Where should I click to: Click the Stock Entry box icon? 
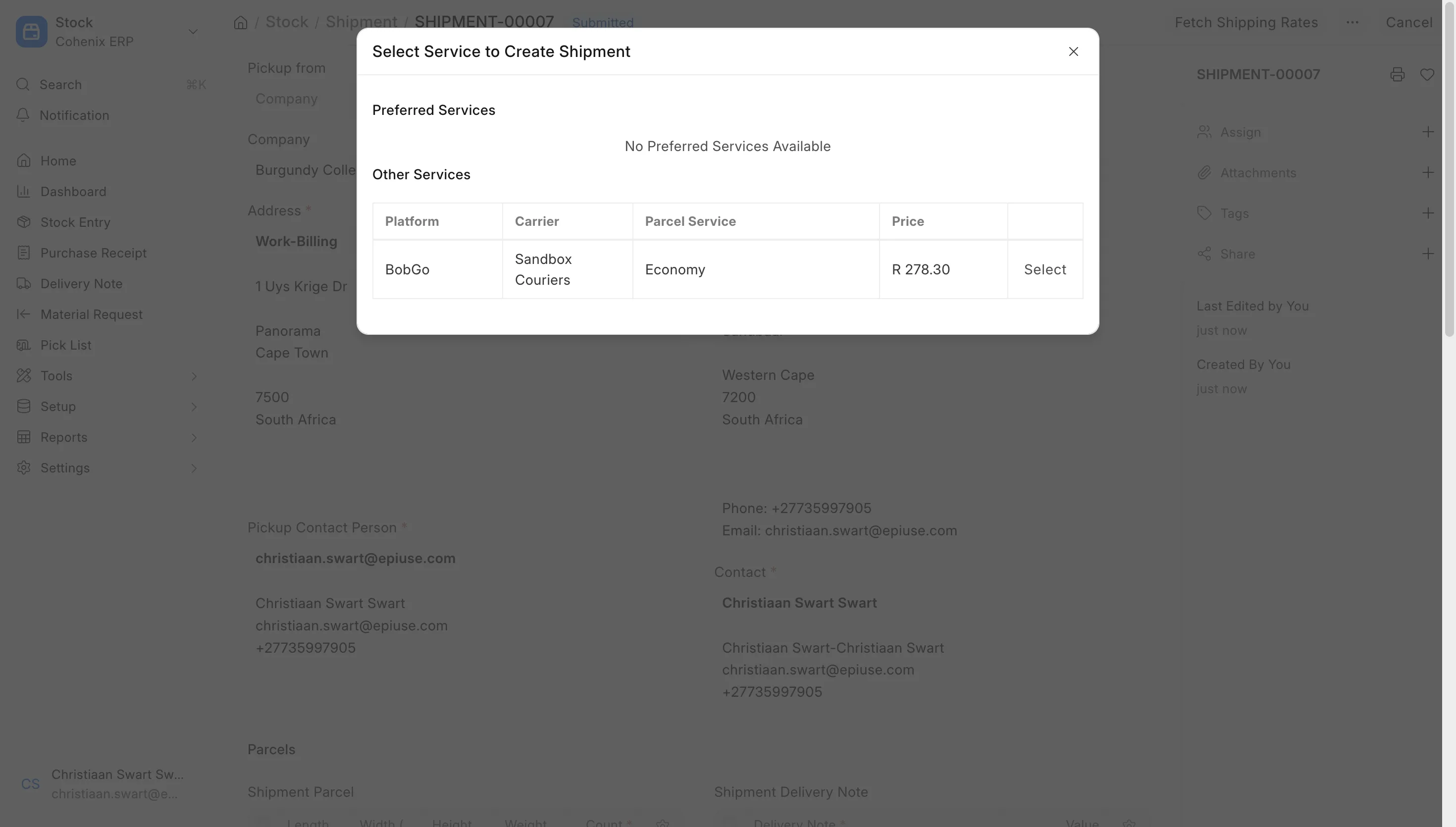(x=24, y=222)
